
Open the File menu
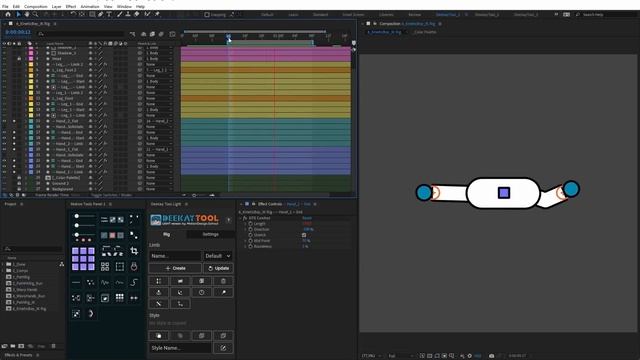click(x=5, y=7)
